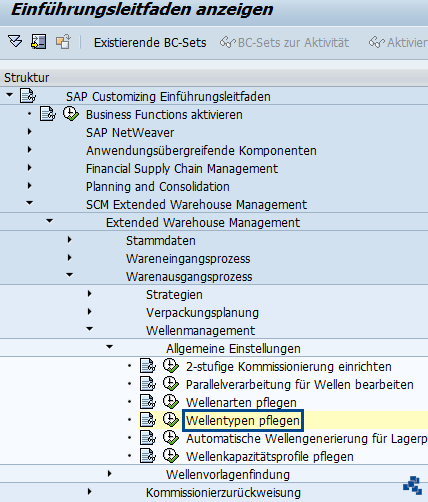Viewport: 428px width, 502px height.
Task: Collapse the Warenausgangsprozess node
Action: pyautogui.click(x=70, y=275)
